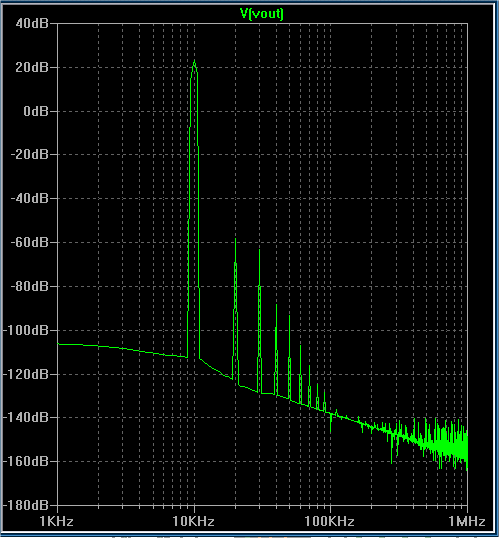
Task: Click the 0dB axis label
Action: pyautogui.click(x=36, y=111)
